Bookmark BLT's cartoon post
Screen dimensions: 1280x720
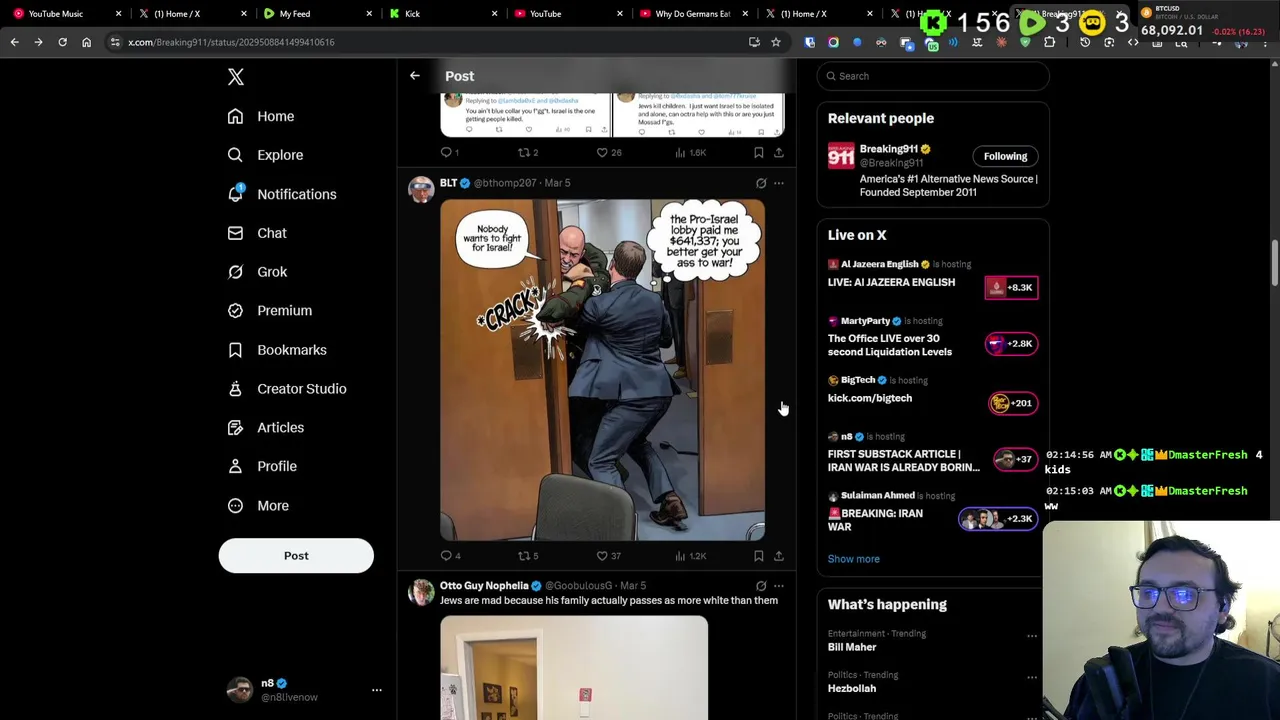pyautogui.click(x=759, y=556)
